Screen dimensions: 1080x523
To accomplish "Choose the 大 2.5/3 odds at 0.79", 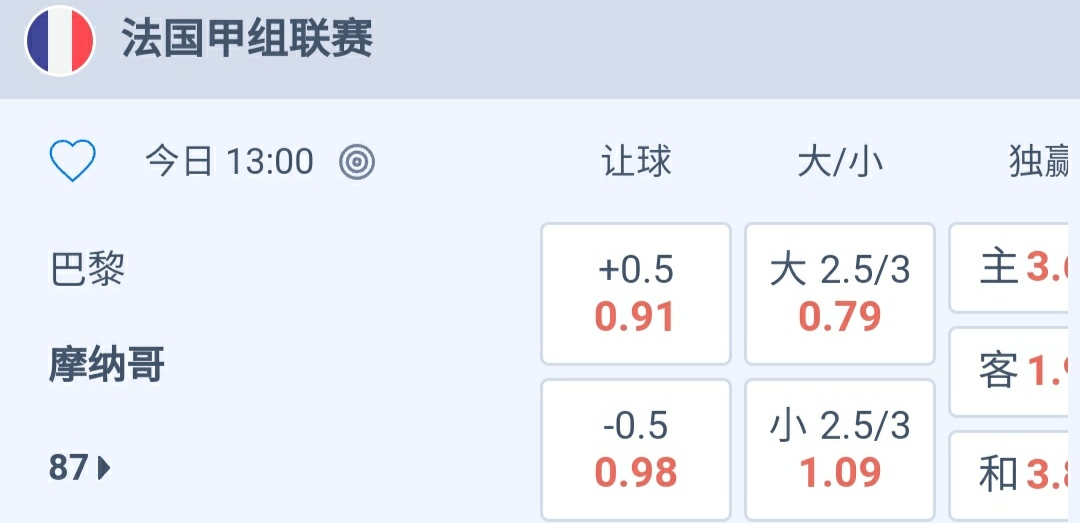I will coord(840,294).
